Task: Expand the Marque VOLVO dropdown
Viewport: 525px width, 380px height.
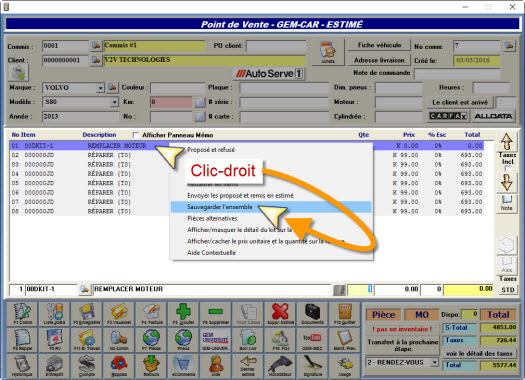Action: (x=100, y=88)
